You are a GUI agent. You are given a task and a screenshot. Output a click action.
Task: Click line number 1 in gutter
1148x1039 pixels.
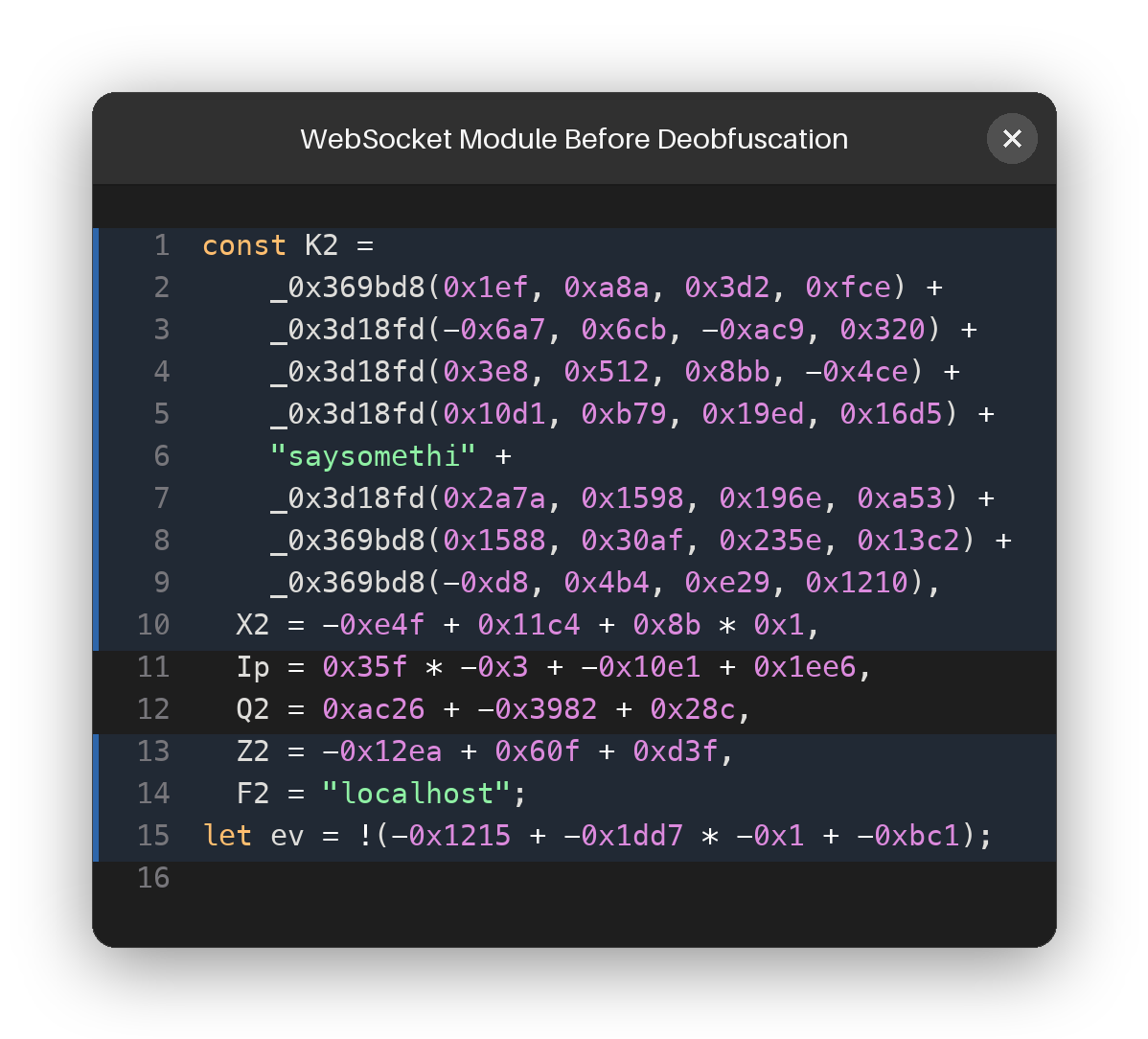pos(162,245)
